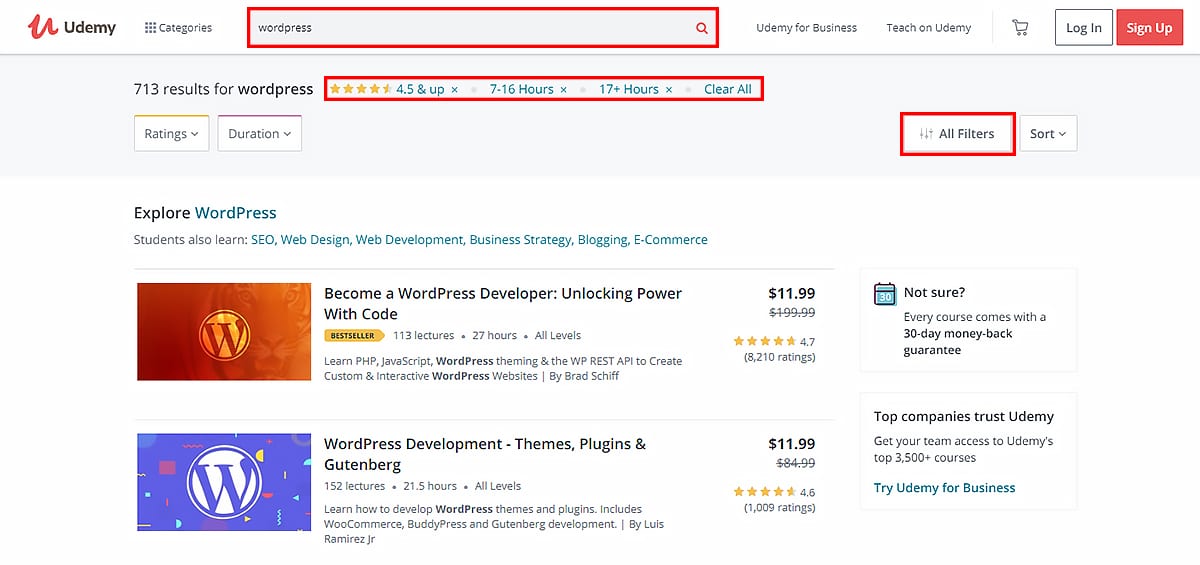Open Try Udemy for Business link
The image size is (1200, 565).
(x=944, y=488)
